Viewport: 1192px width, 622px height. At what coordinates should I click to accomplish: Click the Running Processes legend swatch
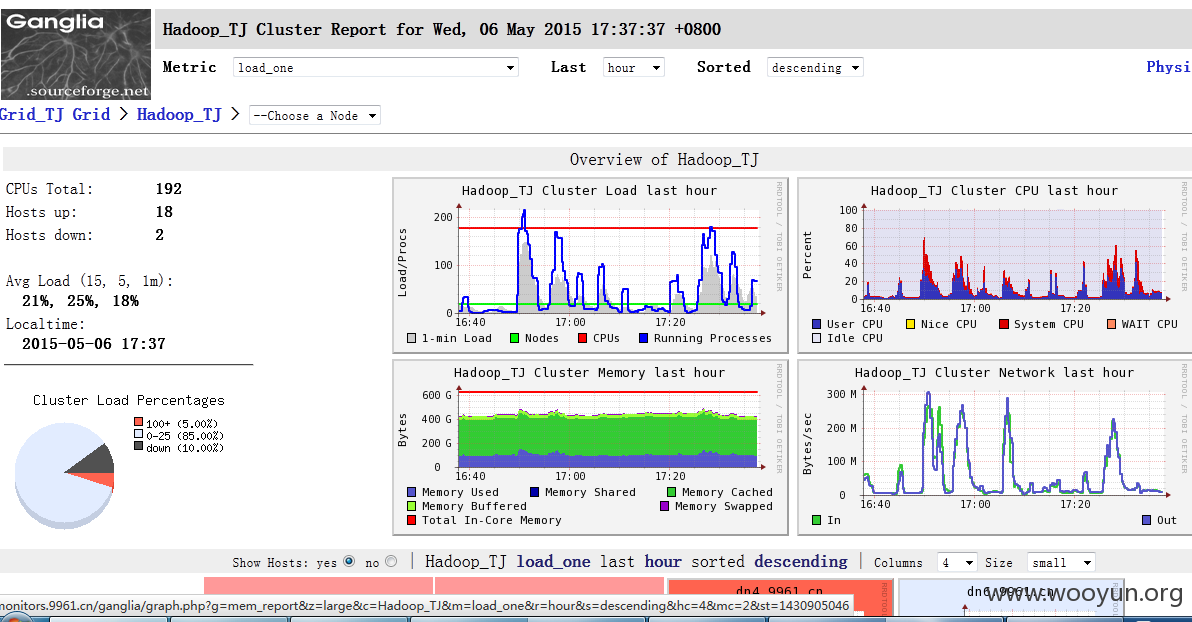coord(644,338)
